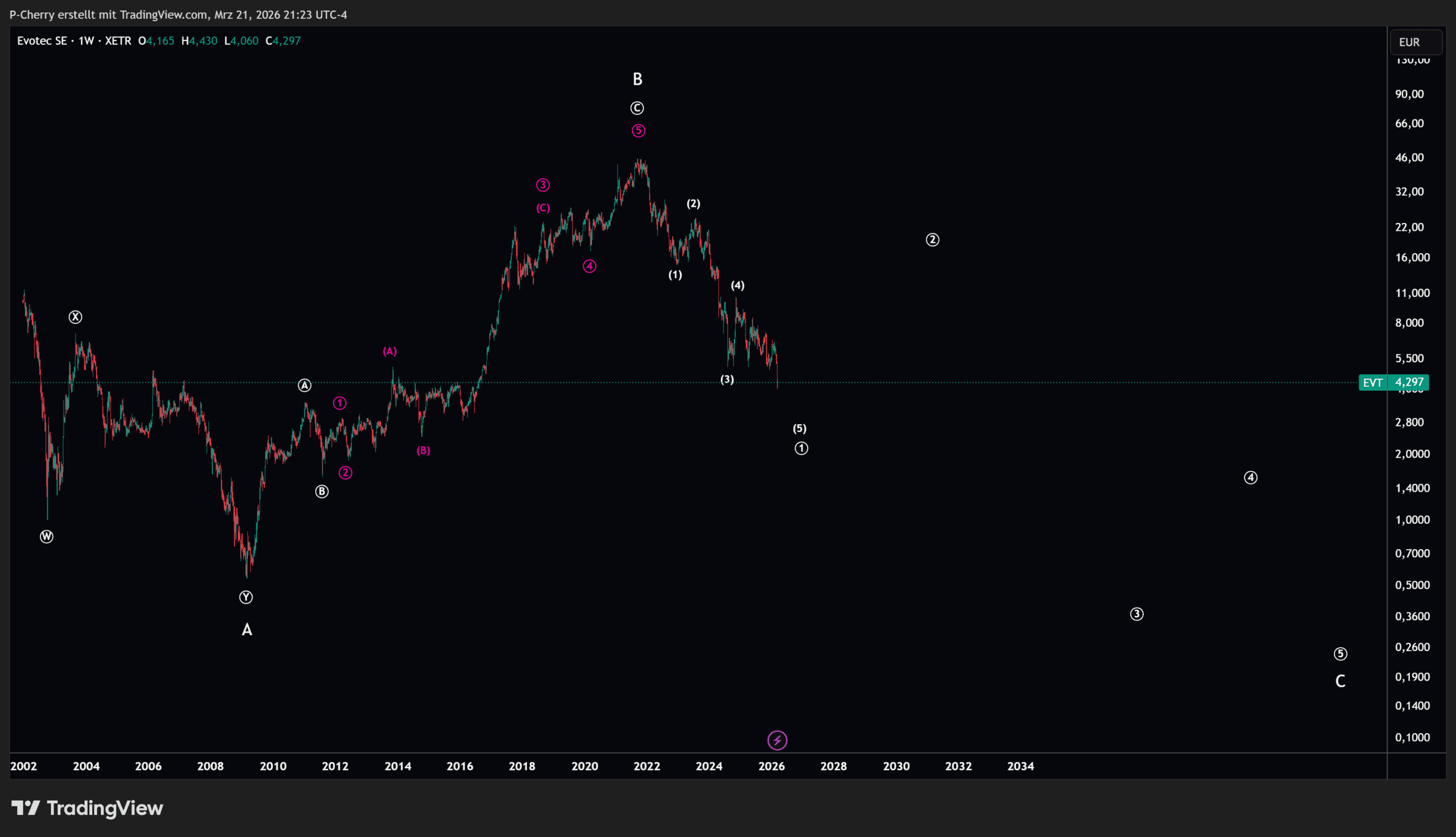Click the EVT 4,297 price tag
Viewport: 1456px width, 837px height.
pyautogui.click(x=1393, y=382)
